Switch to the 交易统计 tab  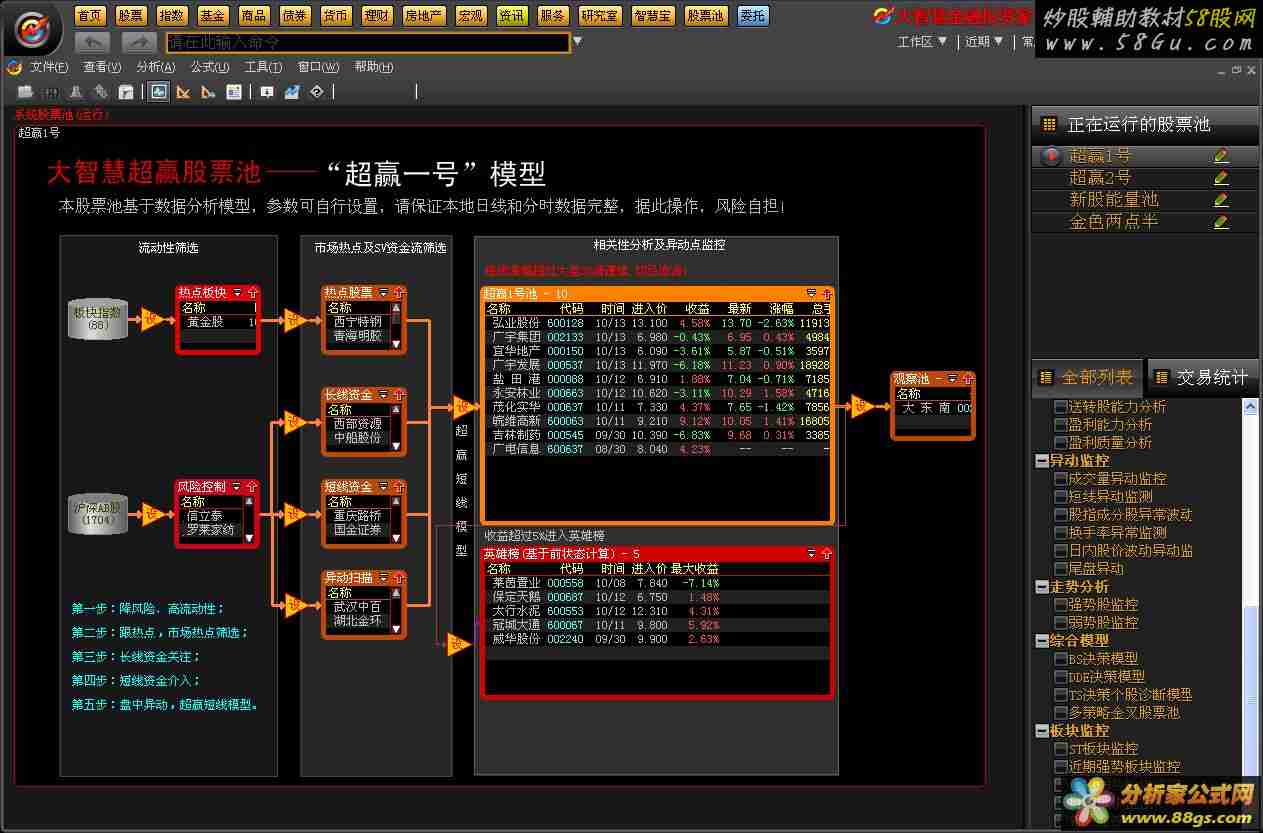pos(1204,378)
